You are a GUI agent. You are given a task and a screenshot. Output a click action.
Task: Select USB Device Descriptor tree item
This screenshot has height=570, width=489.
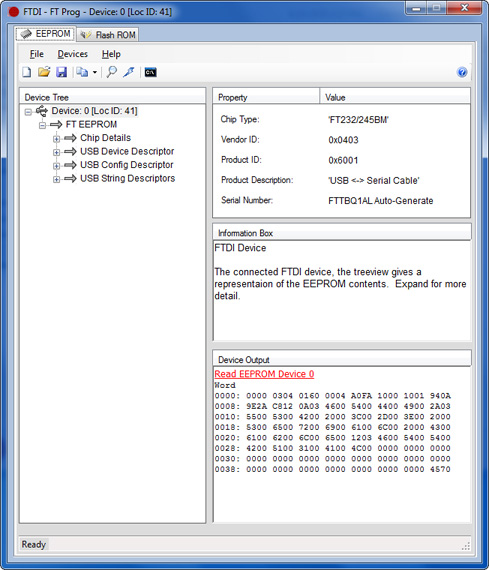click(127, 151)
